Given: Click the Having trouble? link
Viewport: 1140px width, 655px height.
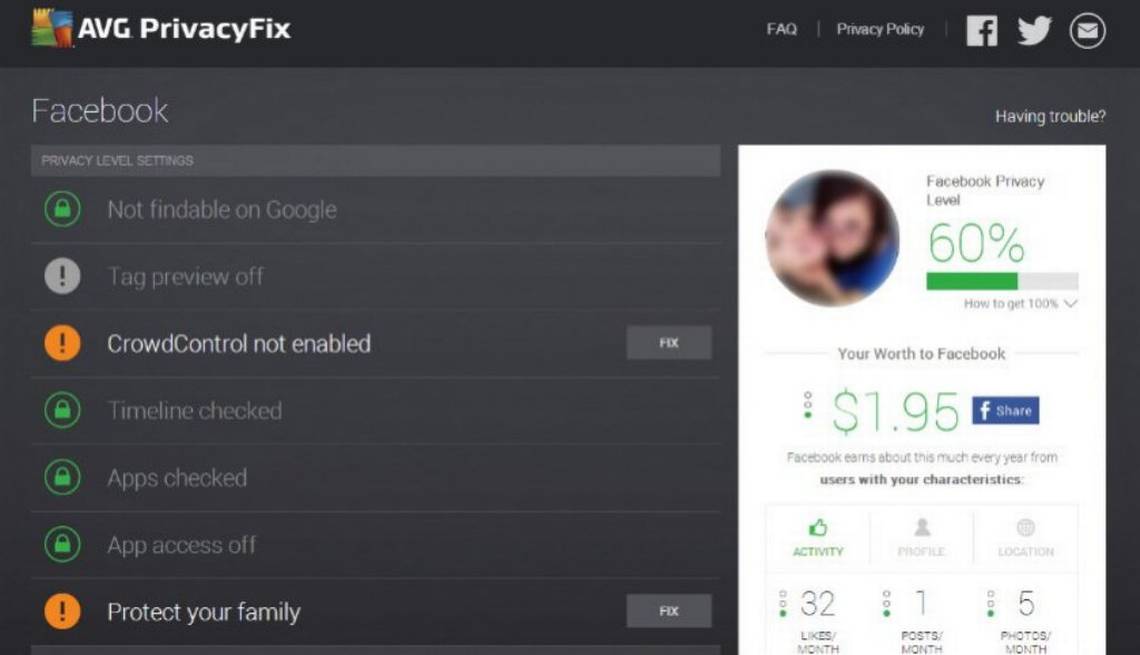Looking at the screenshot, I should [x=1051, y=116].
